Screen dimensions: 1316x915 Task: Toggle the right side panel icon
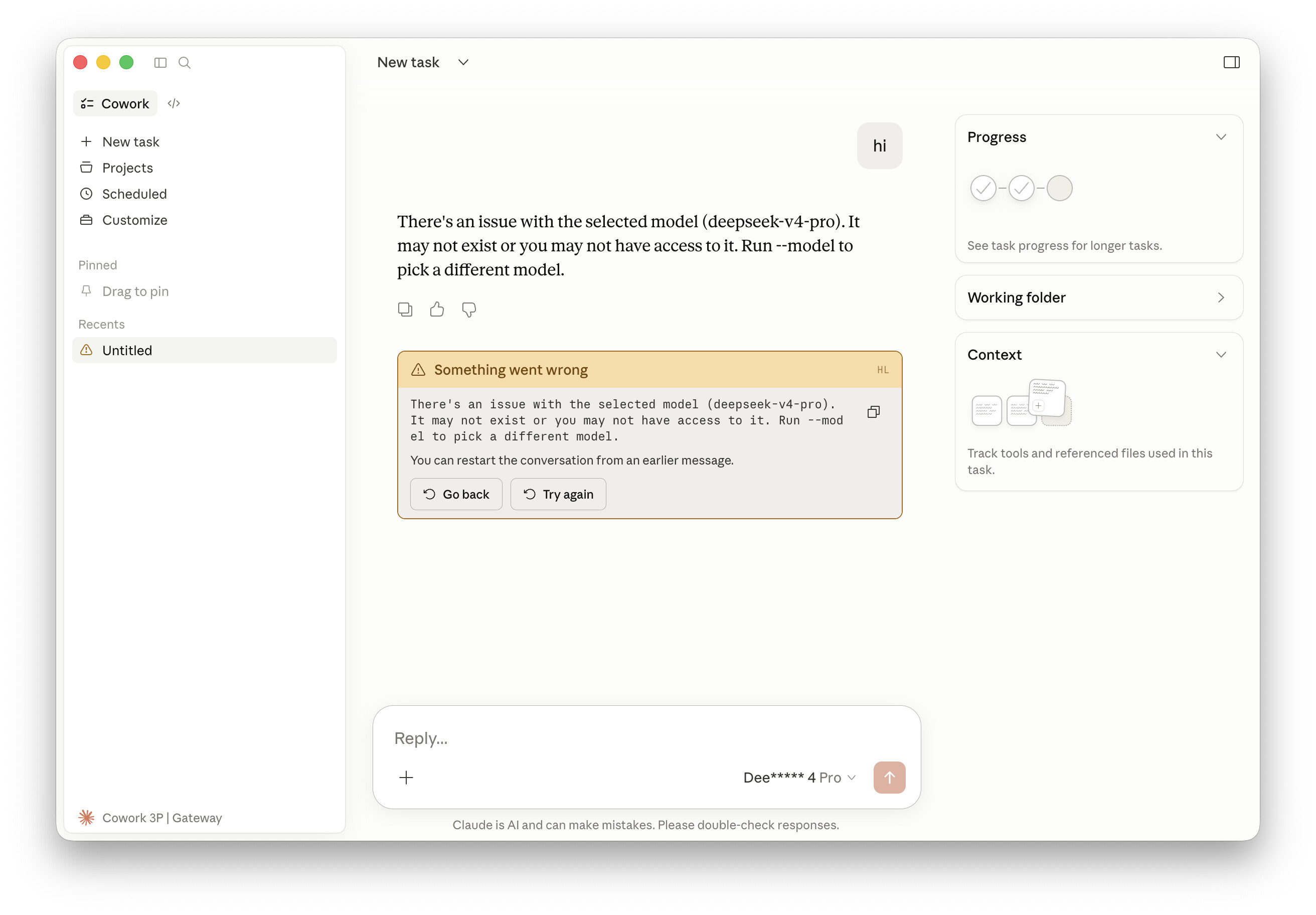pyautogui.click(x=1231, y=63)
